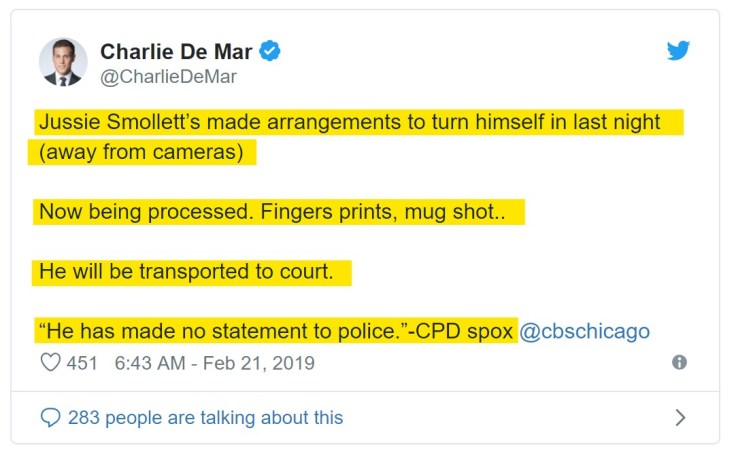Click the 451 likes count

pyautogui.click(x=82, y=363)
